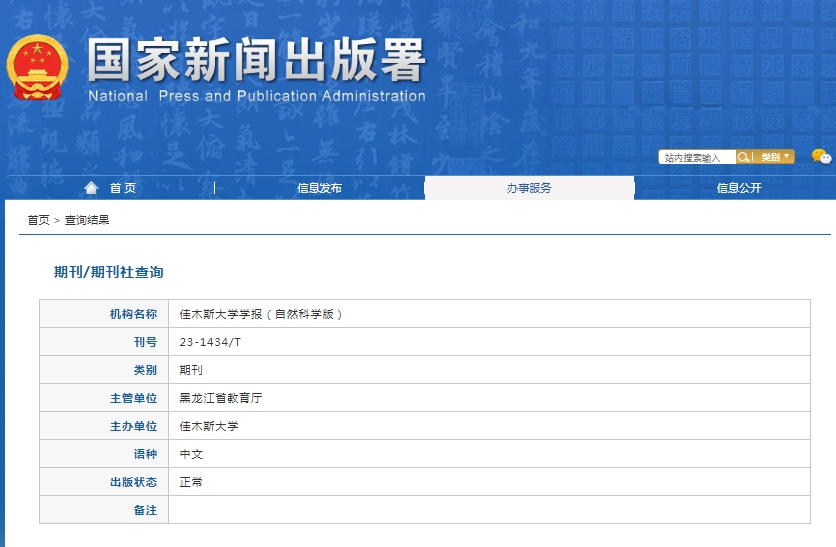This screenshot has width=836, height=547.
Task: Click the 刊号 value 23-1434/T
Action: [x=210, y=342]
